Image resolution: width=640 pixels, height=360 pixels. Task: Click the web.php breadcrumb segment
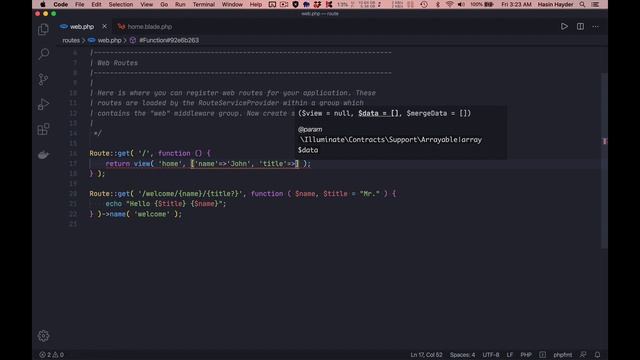click(109, 40)
